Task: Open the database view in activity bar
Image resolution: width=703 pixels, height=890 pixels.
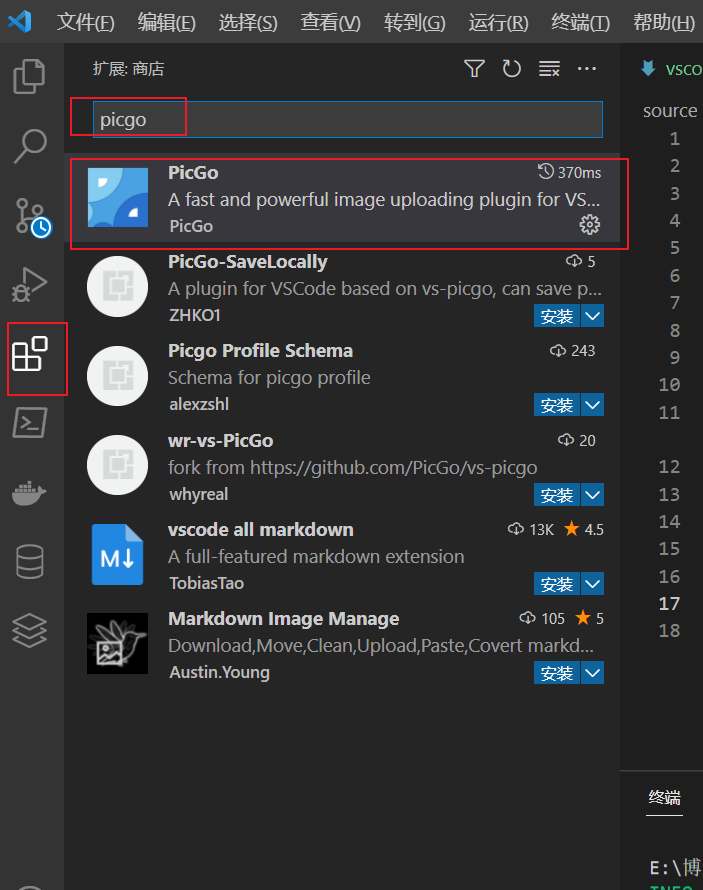Action: coord(30,561)
